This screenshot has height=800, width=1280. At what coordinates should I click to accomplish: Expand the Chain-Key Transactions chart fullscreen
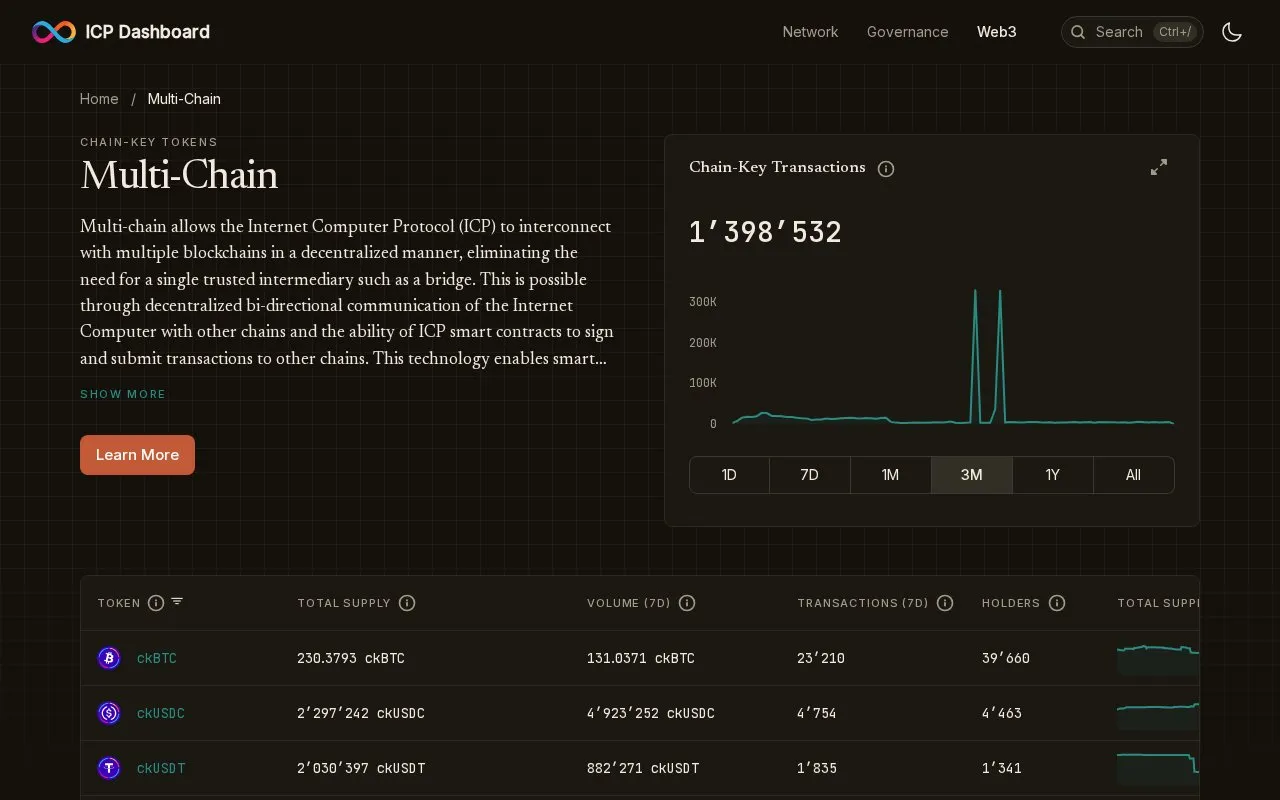(x=1159, y=167)
